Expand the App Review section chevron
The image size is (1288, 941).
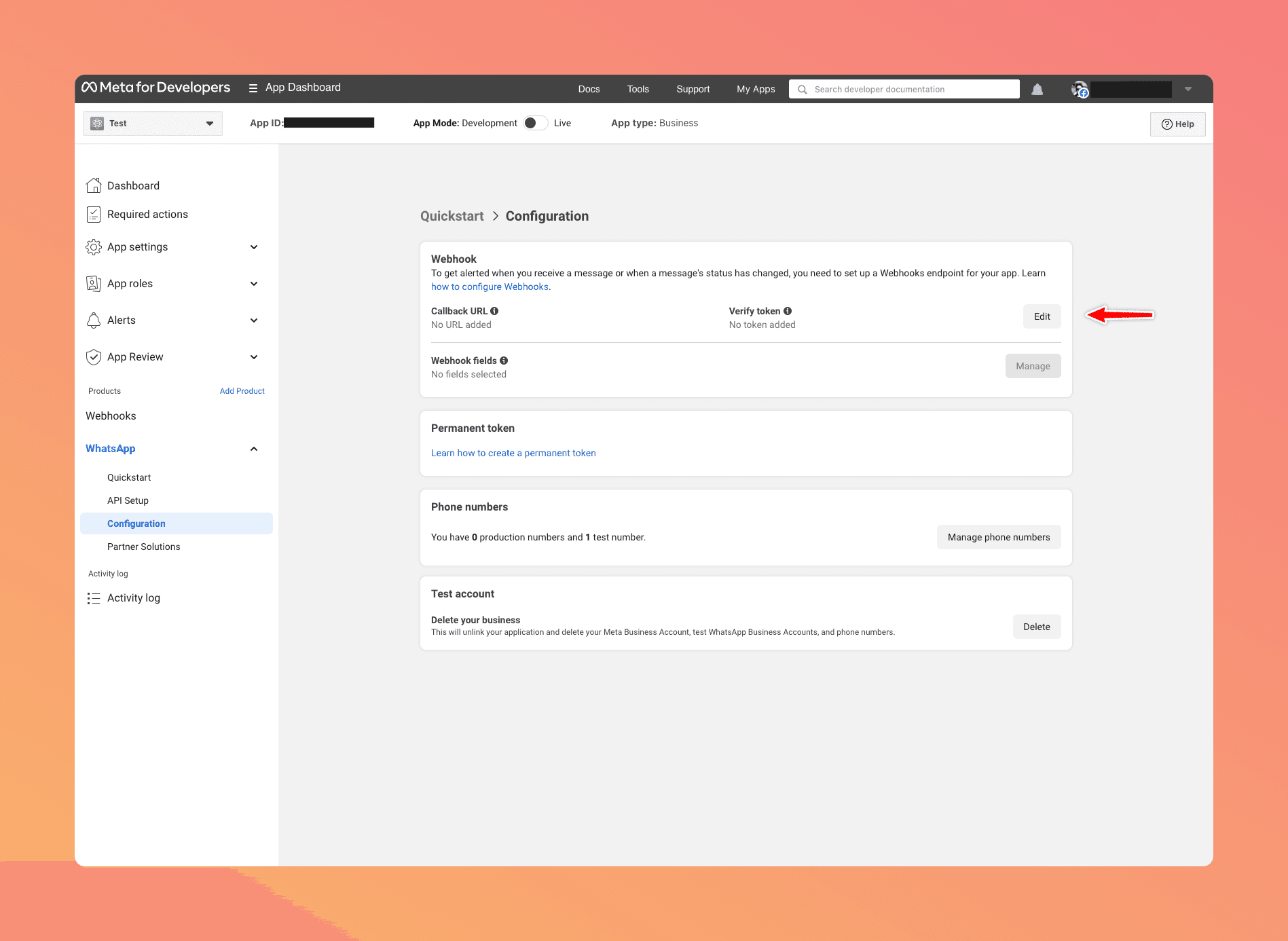tap(254, 357)
